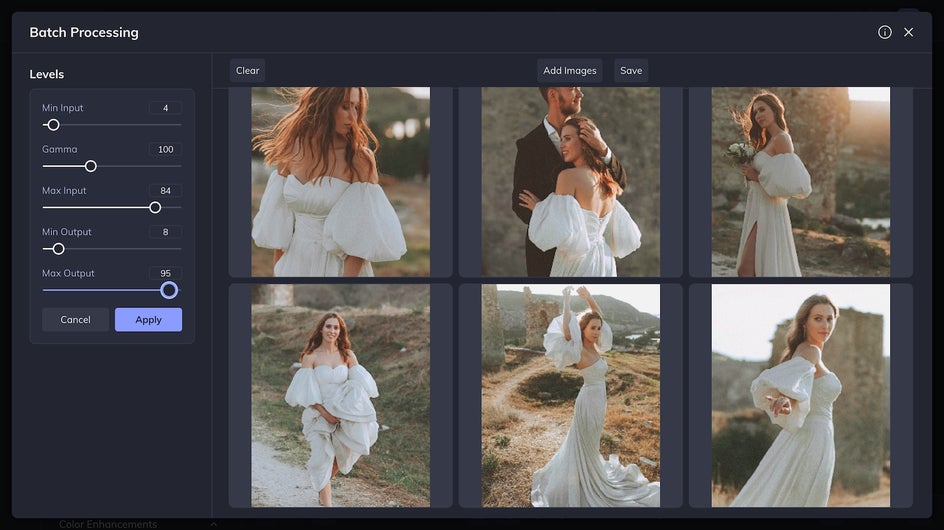Collapse the Color Enhancements section chevron

click(214, 525)
